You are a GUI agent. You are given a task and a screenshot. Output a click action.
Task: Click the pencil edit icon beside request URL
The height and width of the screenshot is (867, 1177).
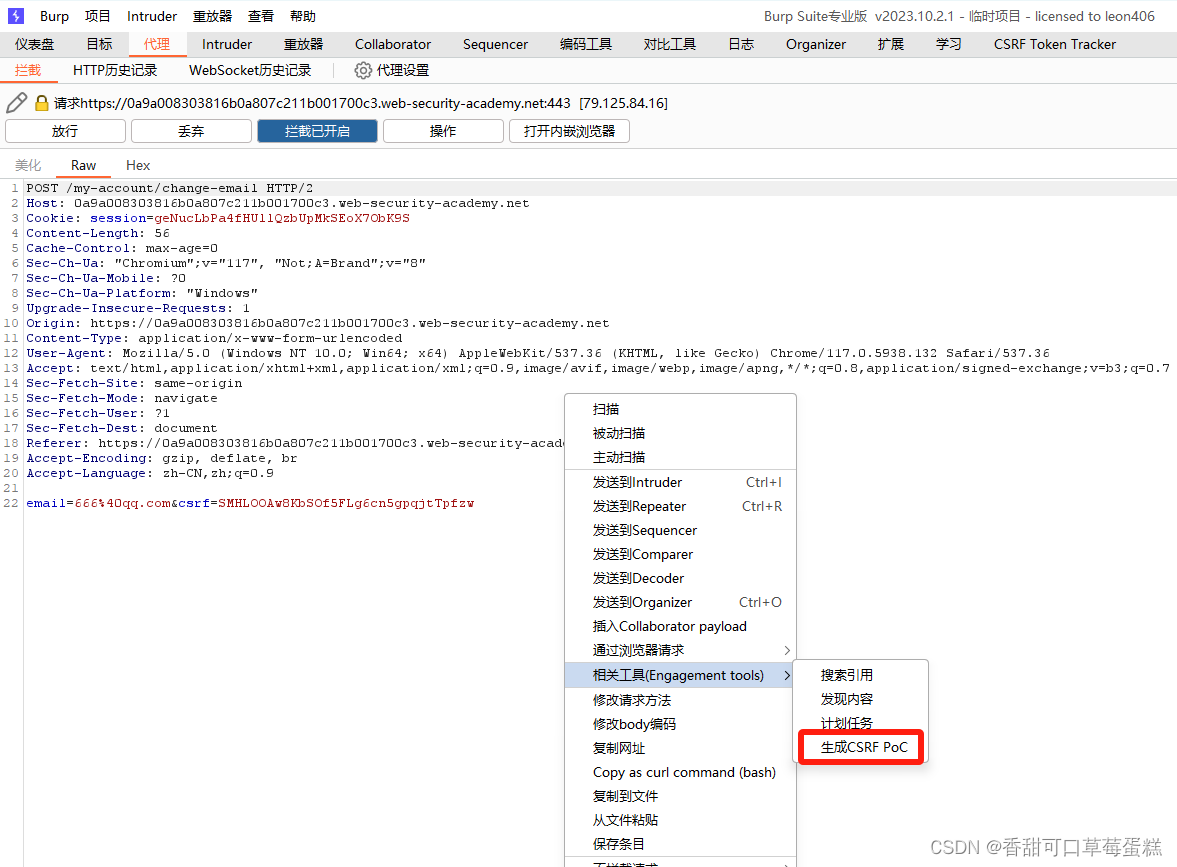[x=17, y=103]
